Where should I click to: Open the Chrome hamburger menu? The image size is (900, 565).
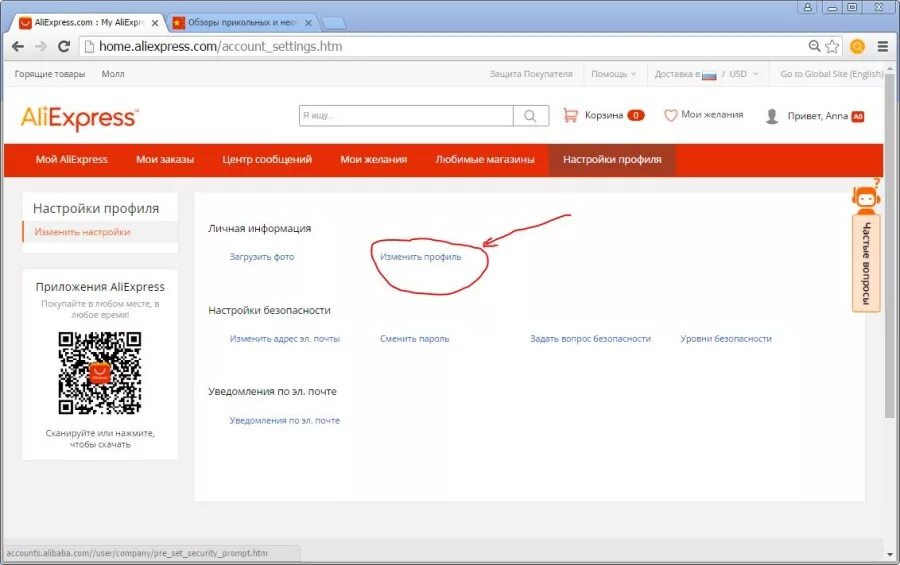[883, 47]
